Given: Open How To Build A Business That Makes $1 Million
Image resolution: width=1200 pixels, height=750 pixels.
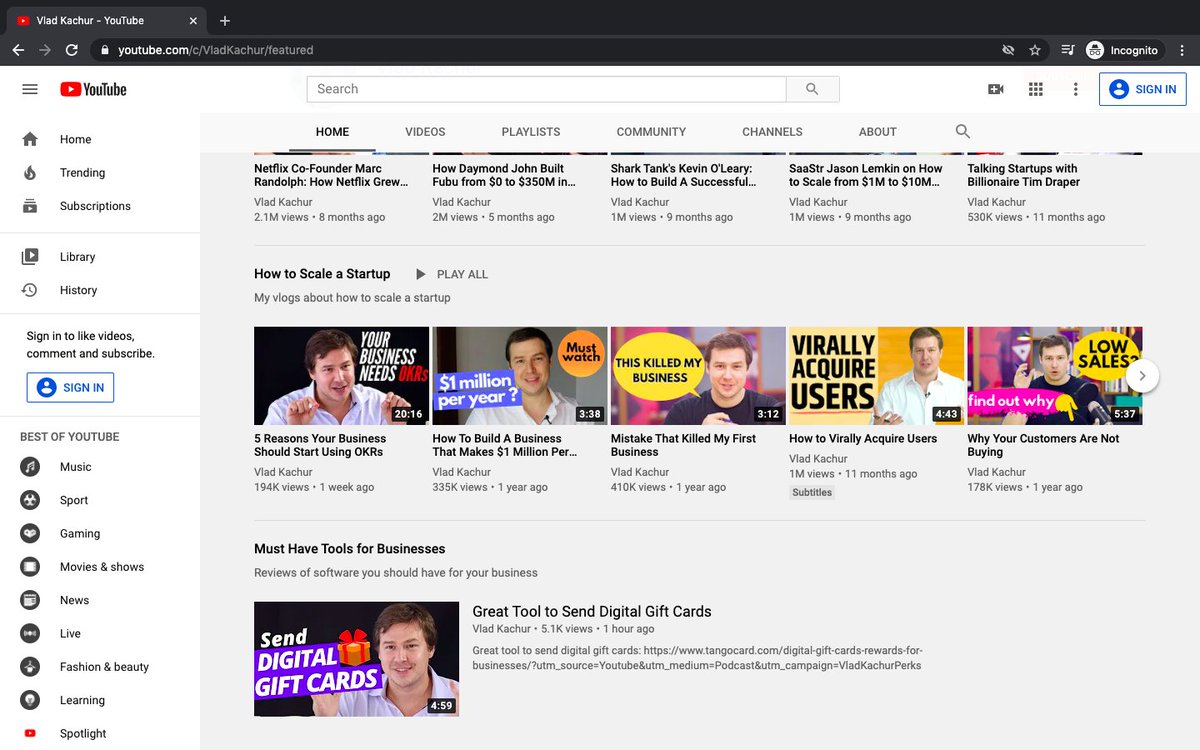Looking at the screenshot, I should click(x=505, y=445).
